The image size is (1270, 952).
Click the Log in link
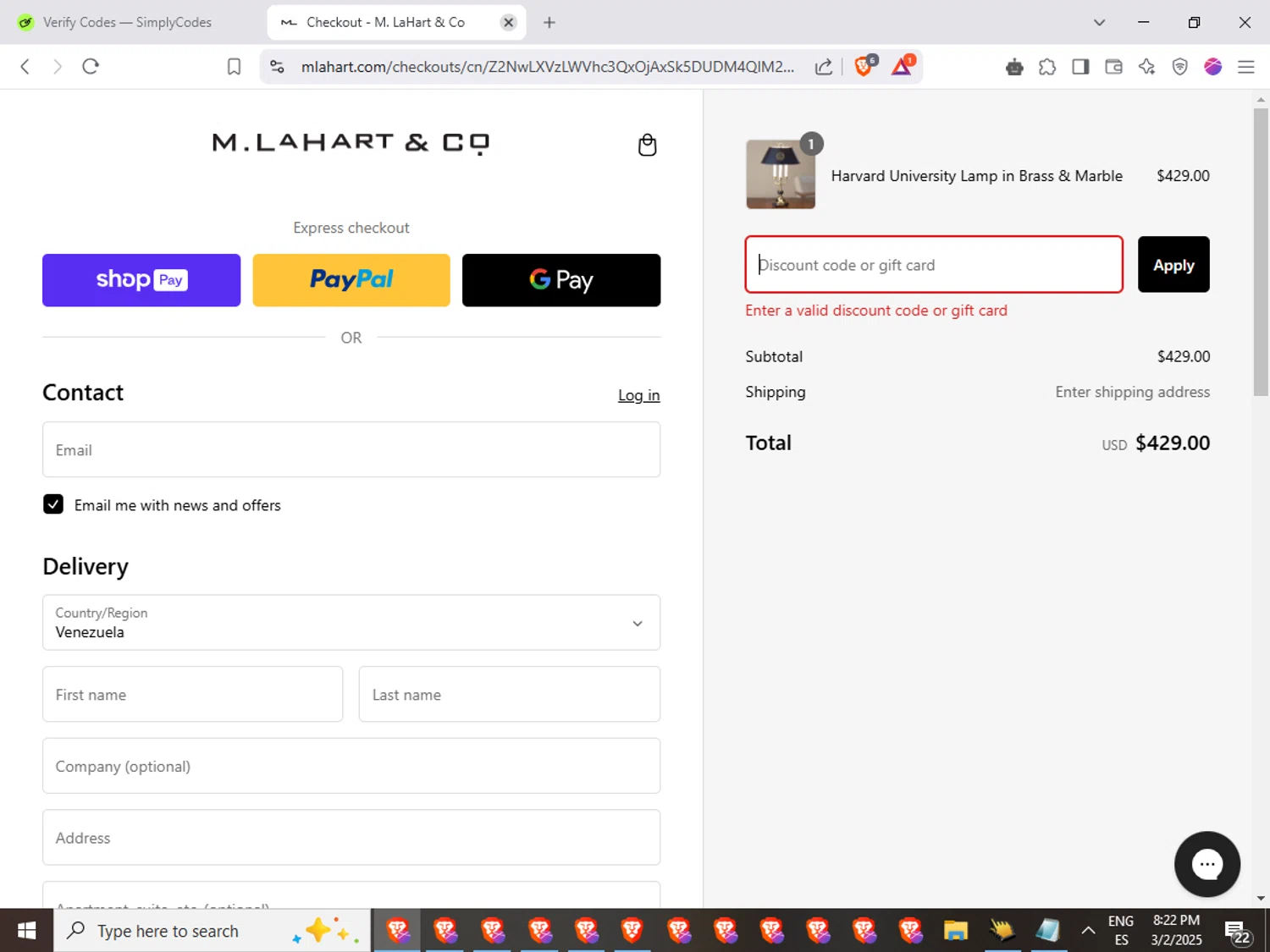pos(638,395)
